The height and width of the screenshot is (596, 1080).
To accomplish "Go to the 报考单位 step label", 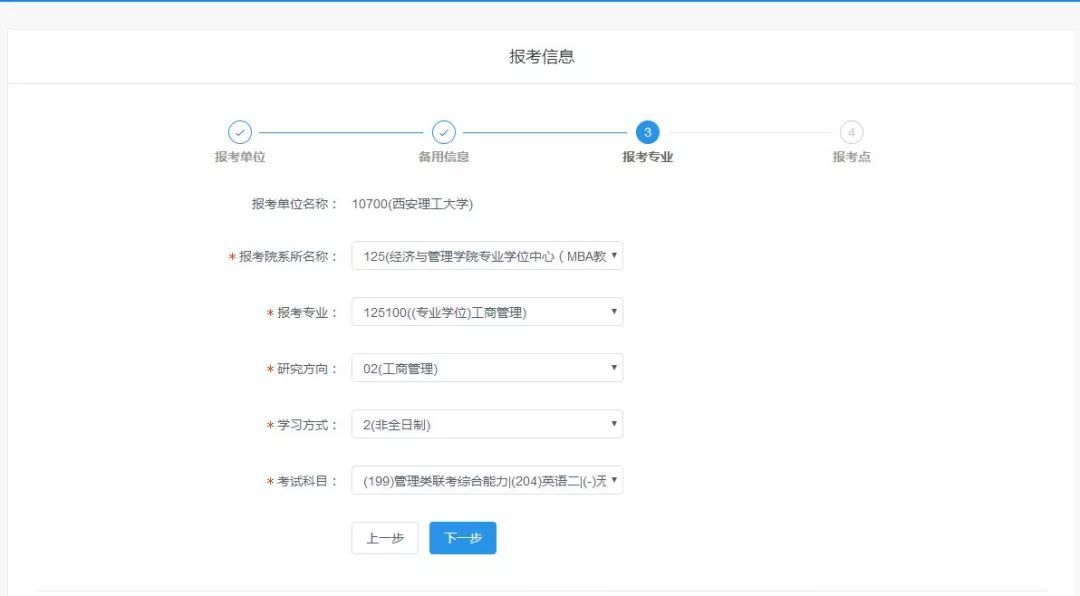I will [x=240, y=157].
